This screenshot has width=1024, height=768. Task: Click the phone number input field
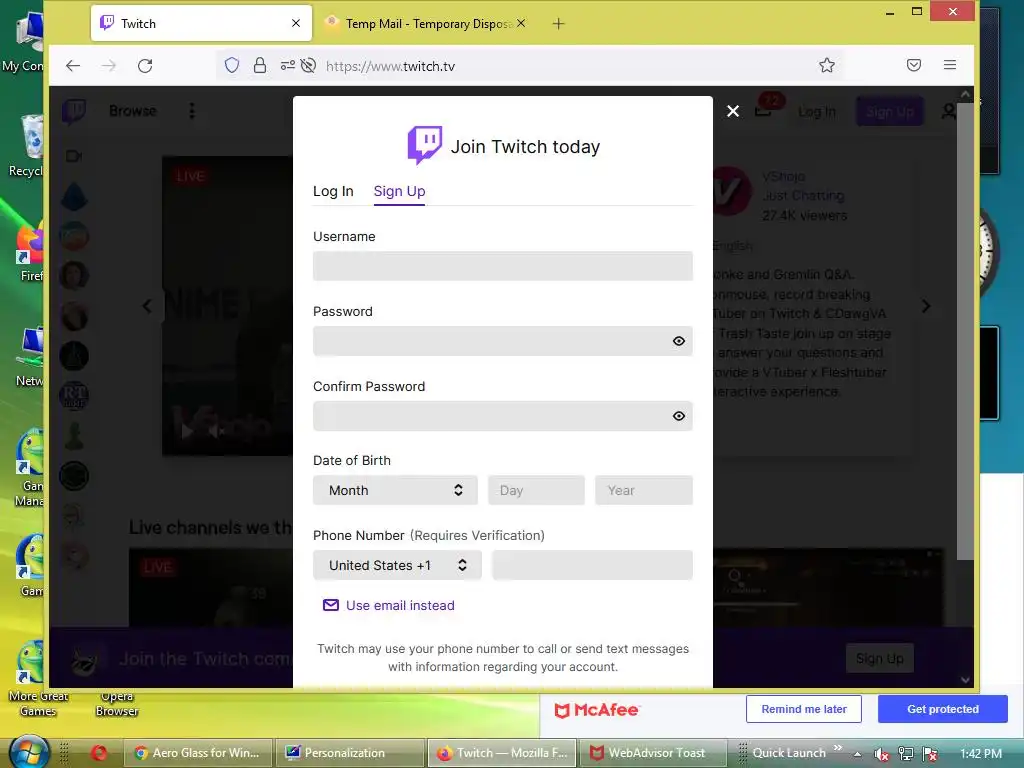point(592,566)
